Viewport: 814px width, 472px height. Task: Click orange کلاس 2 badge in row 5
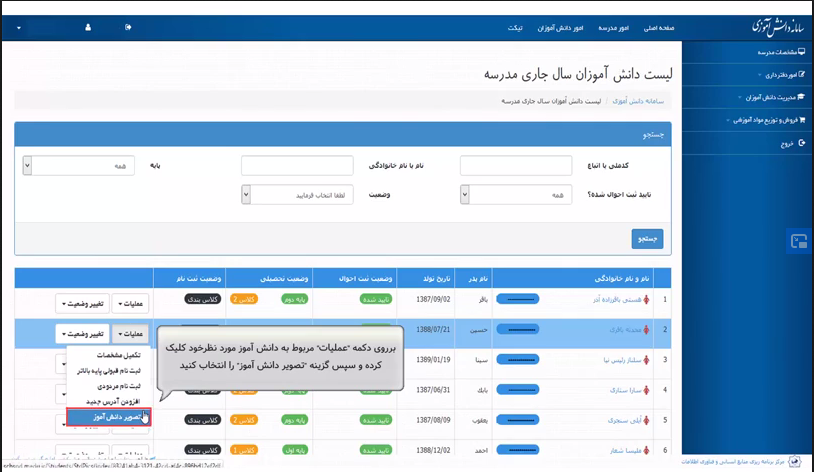[244, 420]
